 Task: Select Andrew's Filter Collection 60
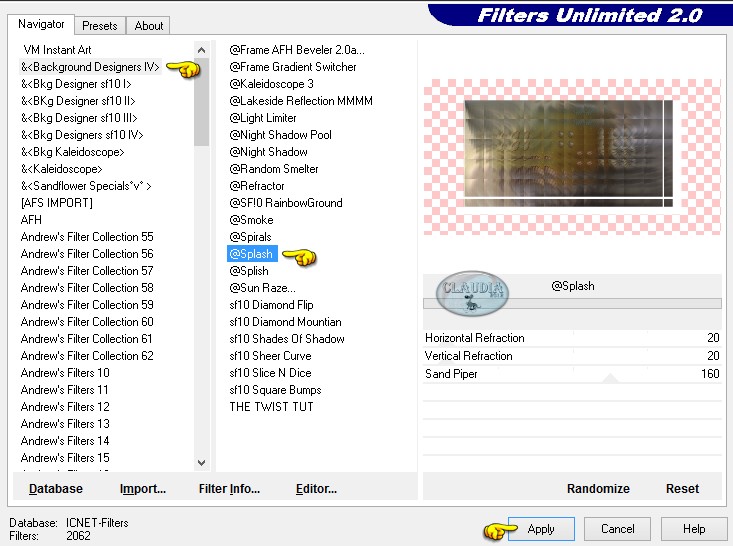point(87,322)
